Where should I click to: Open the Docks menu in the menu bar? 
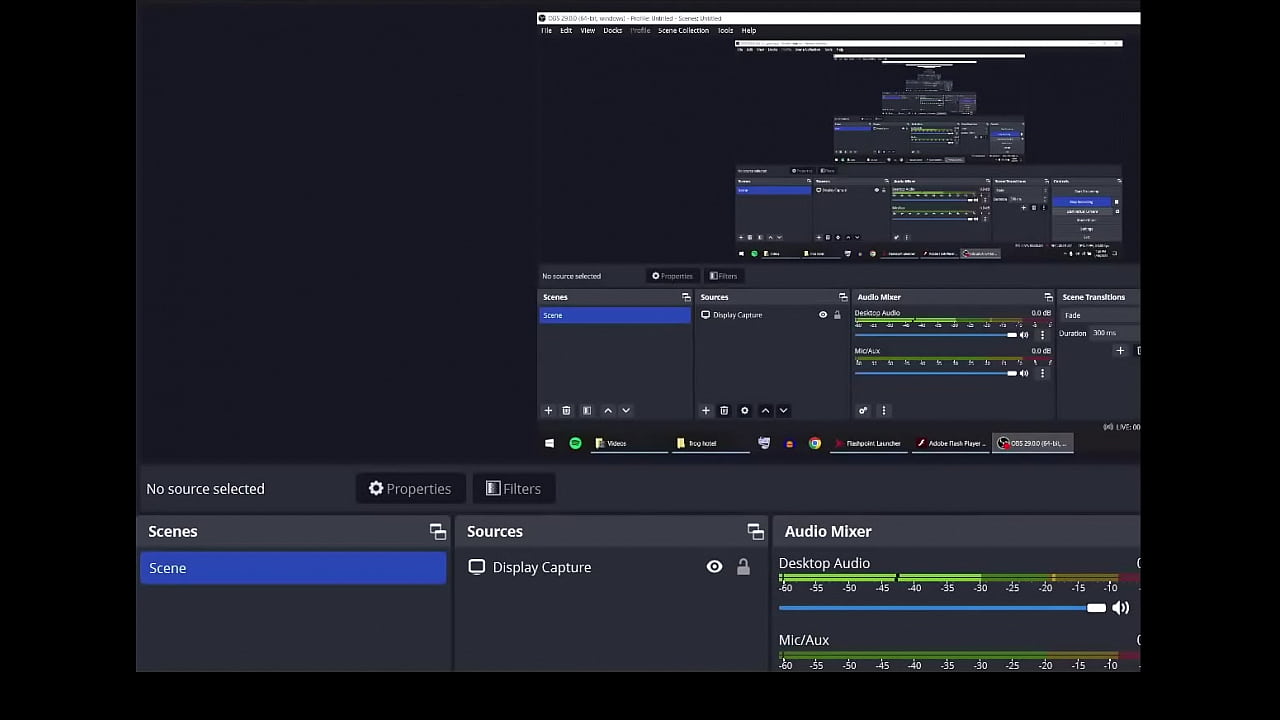tap(612, 31)
